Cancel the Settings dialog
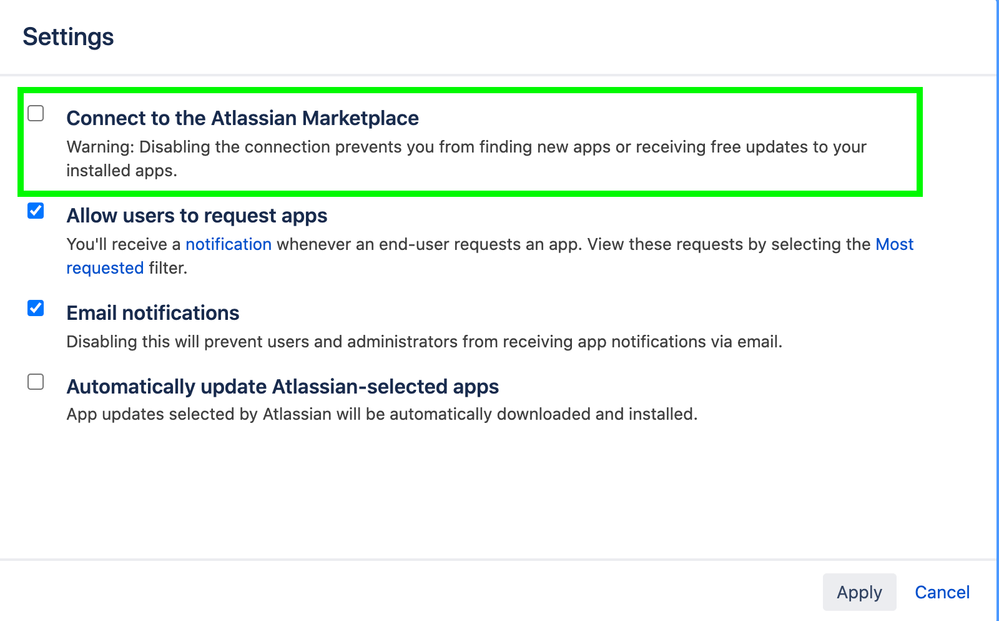Screen dimensions: 999x621 pyautogui.click(x=942, y=592)
